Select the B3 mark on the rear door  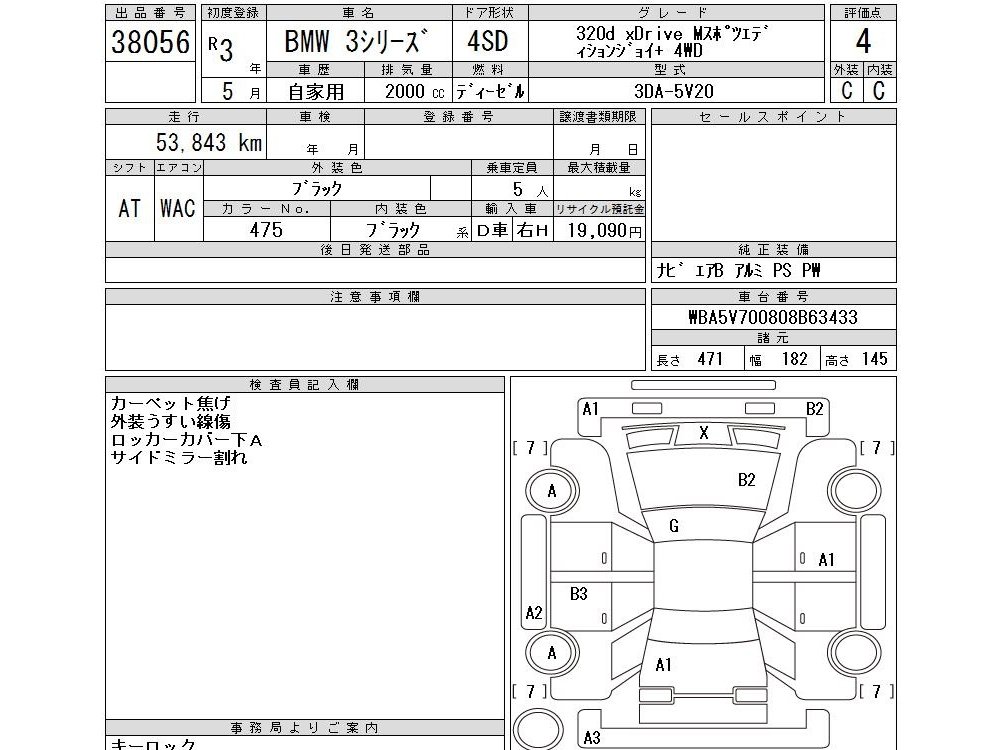pyautogui.click(x=578, y=594)
